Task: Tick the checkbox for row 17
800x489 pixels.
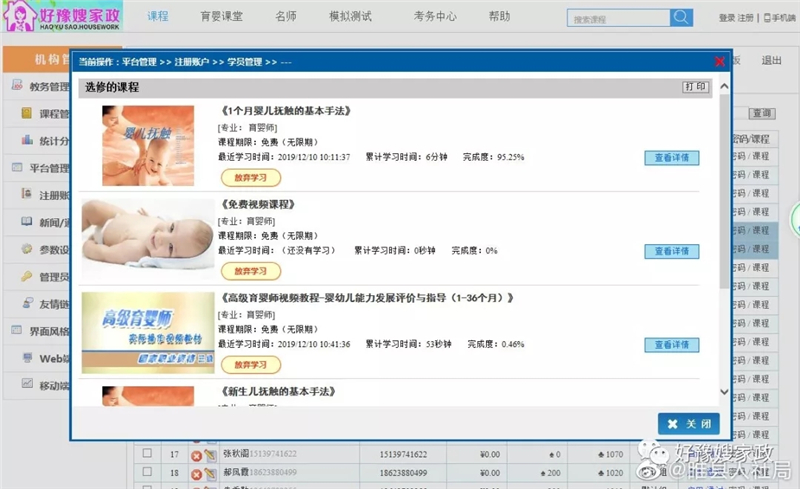Action: pyautogui.click(x=147, y=453)
